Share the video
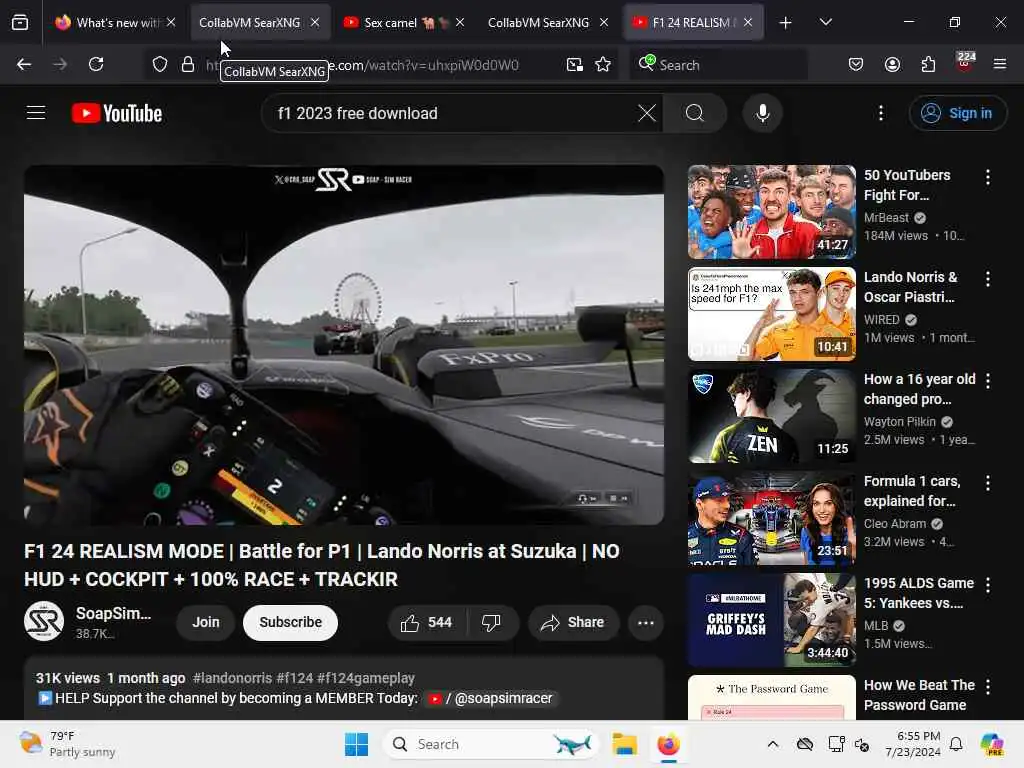Screen dimensions: 1024x768 pyautogui.click(x=573, y=622)
